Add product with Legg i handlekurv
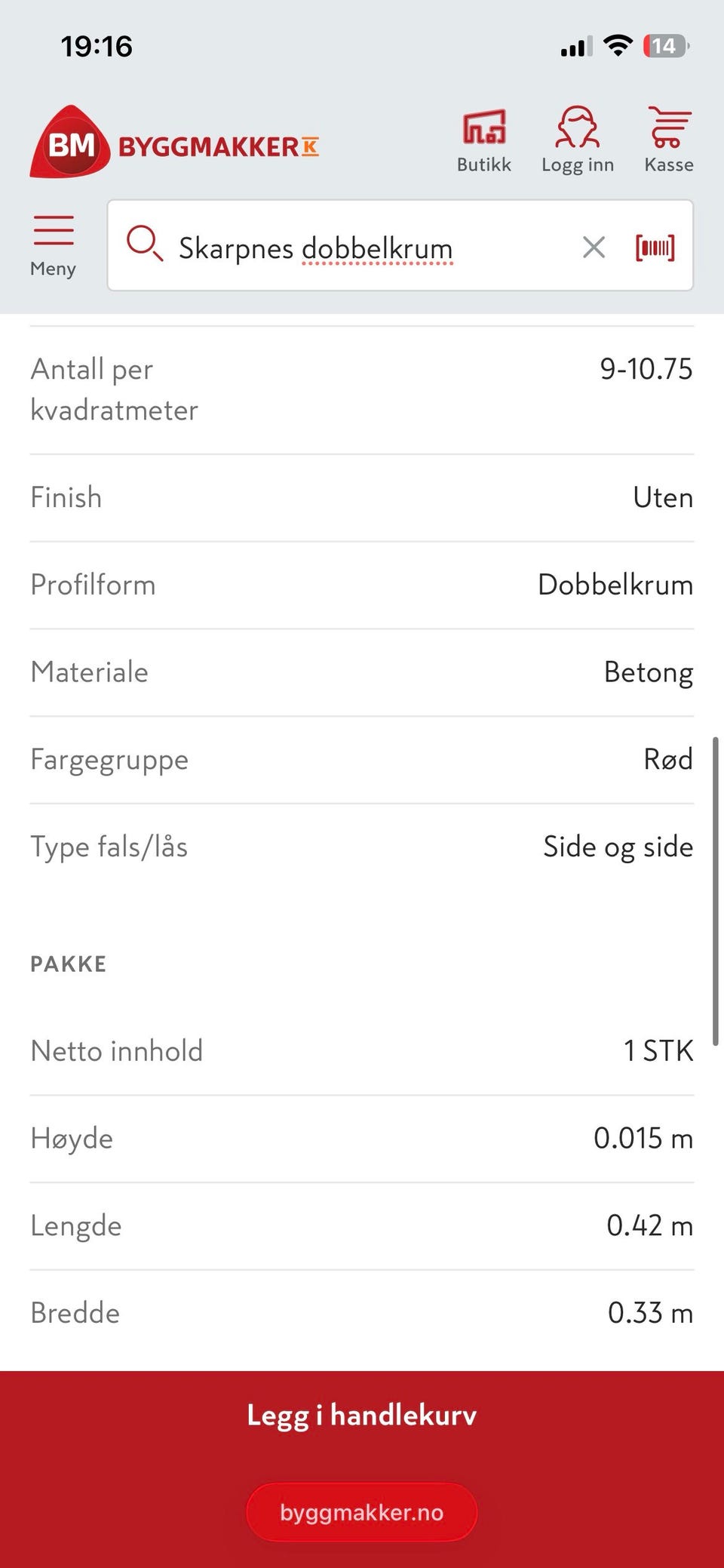 [362, 1415]
